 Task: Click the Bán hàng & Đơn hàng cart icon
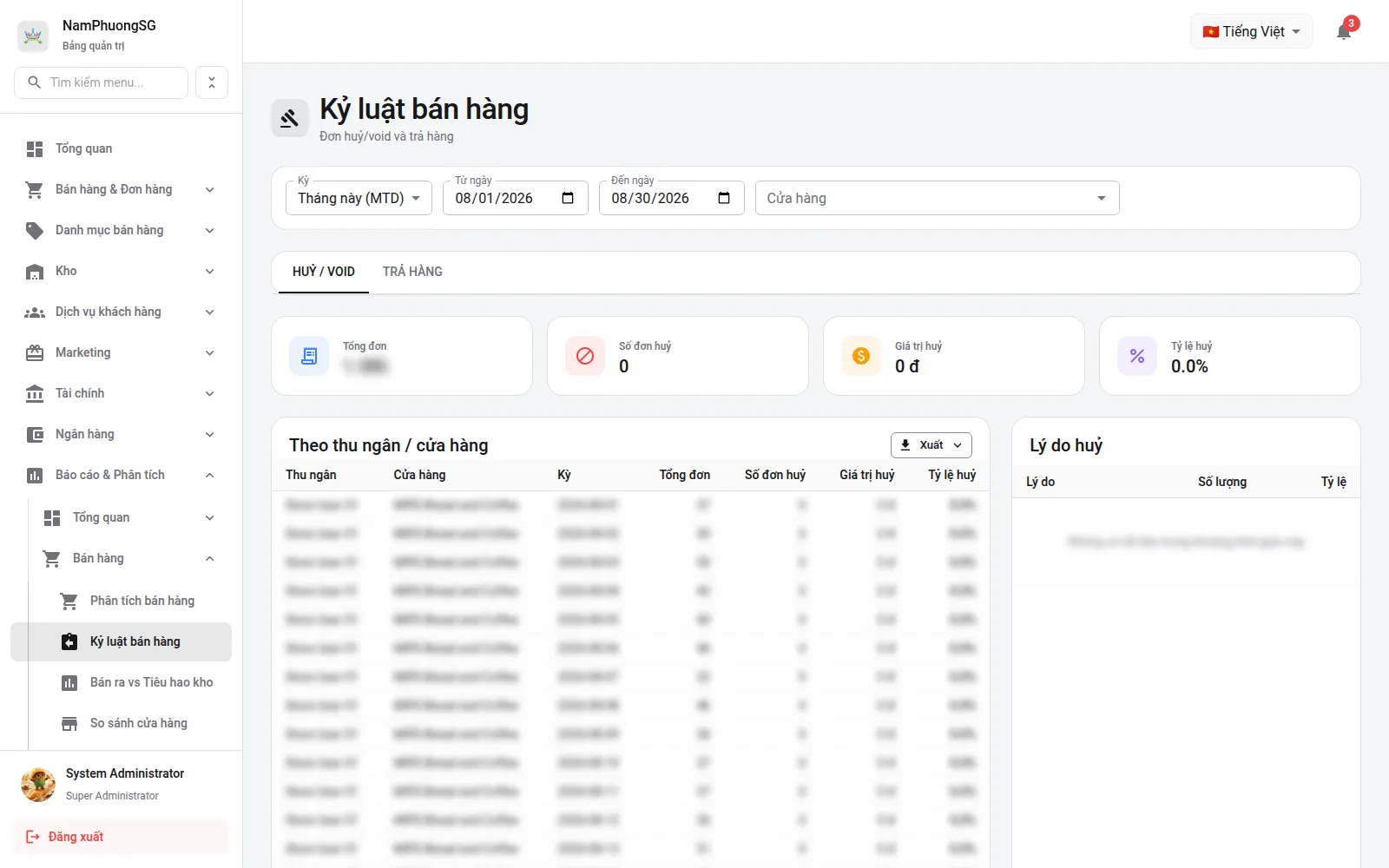coord(35,190)
